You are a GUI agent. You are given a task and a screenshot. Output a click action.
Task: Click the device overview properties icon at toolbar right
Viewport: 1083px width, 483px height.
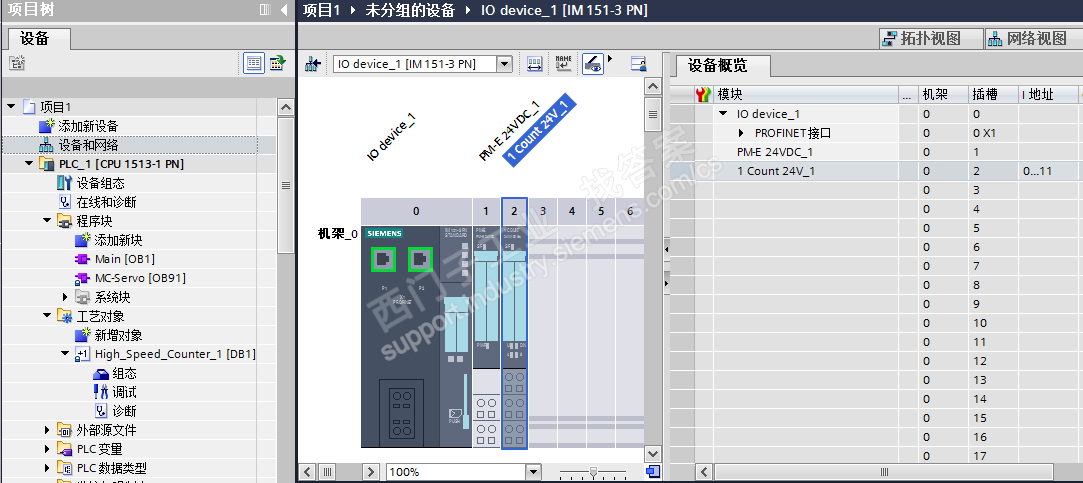tap(639, 64)
